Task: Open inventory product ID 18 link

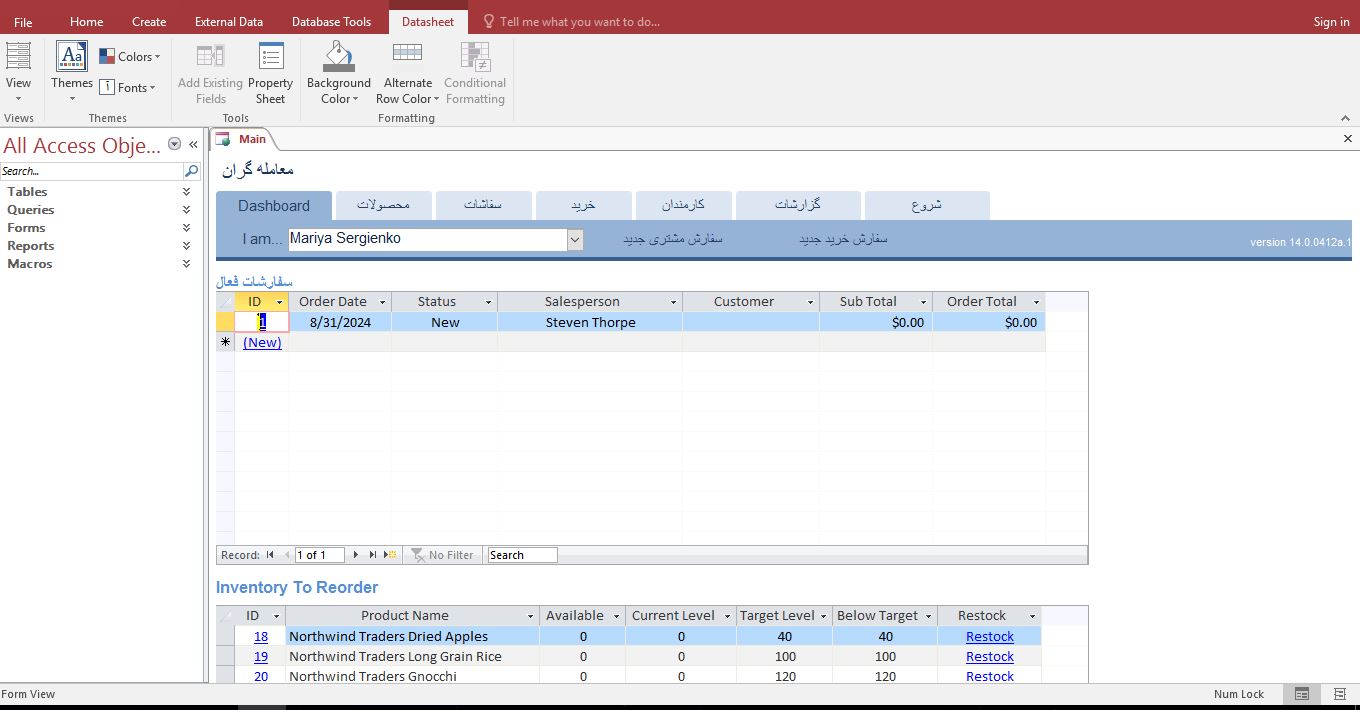Action: (261, 636)
